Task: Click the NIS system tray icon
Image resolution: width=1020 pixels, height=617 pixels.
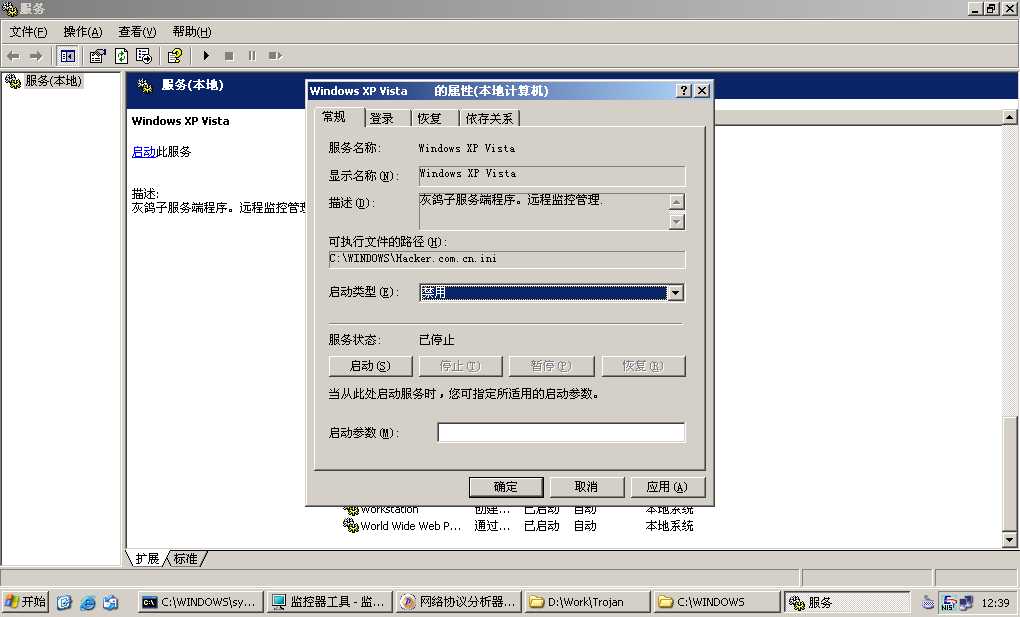Action: click(x=949, y=603)
